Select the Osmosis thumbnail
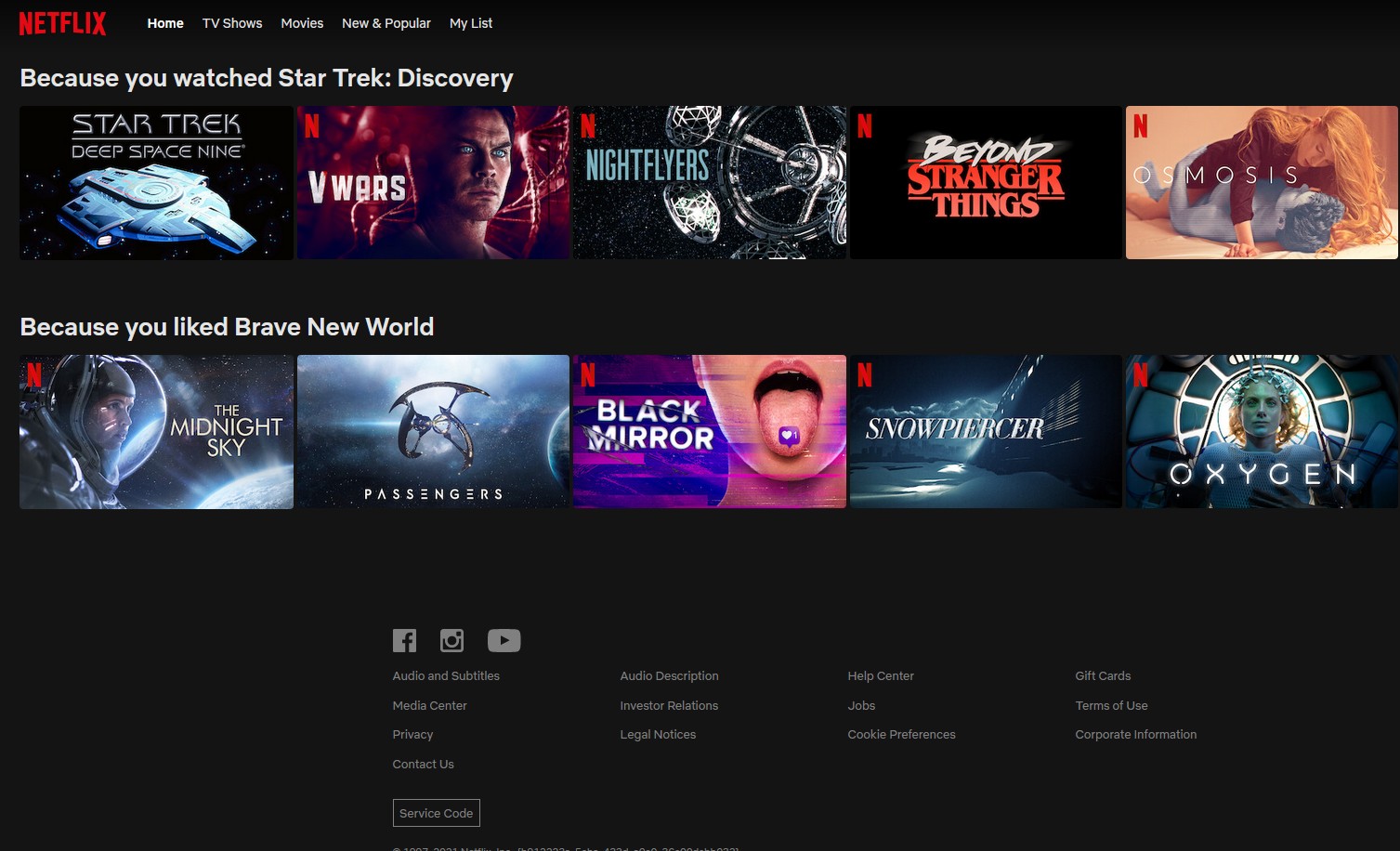Screen dimensions: 1400x851 coord(1262,182)
